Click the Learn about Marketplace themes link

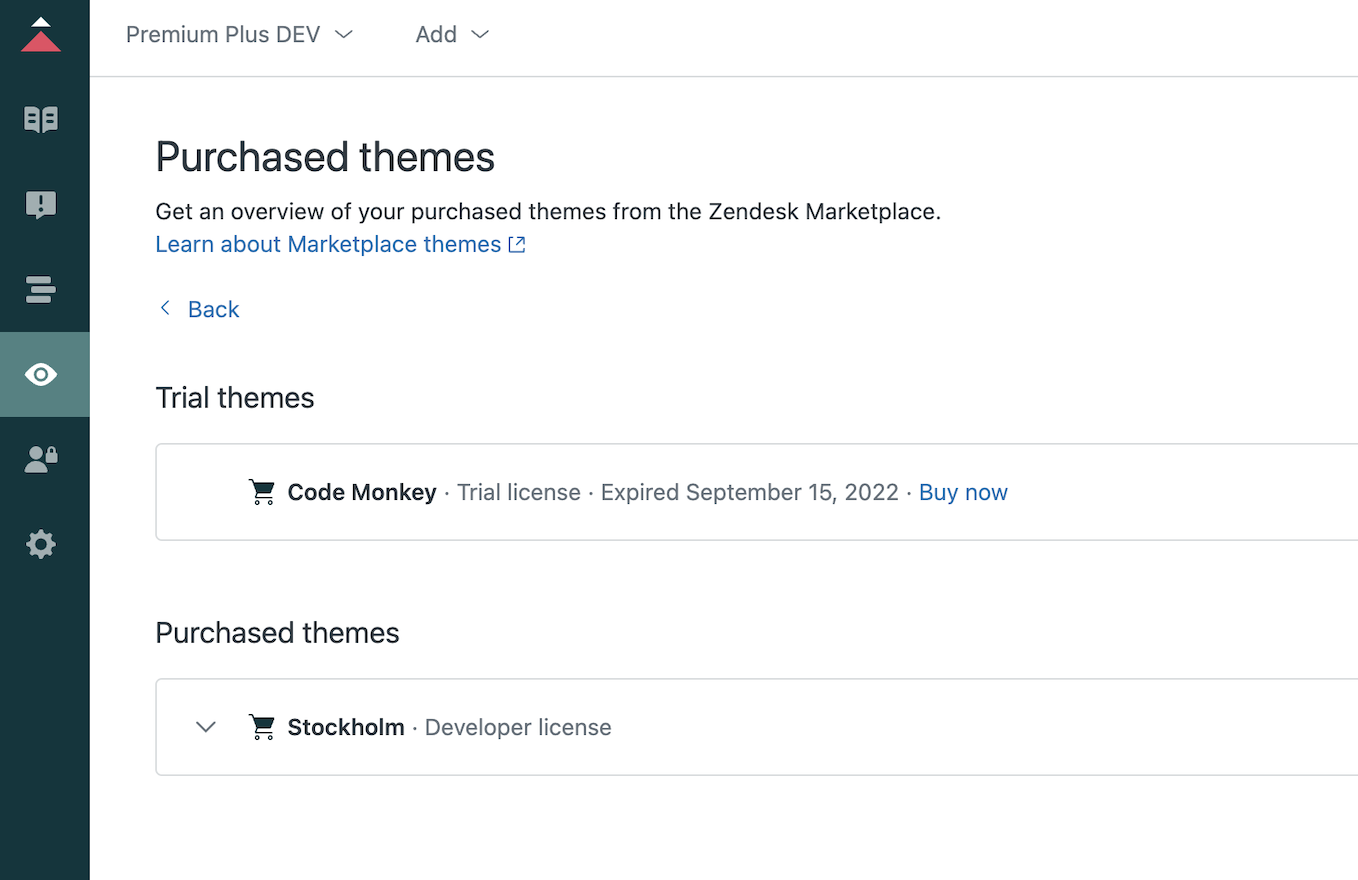click(341, 244)
